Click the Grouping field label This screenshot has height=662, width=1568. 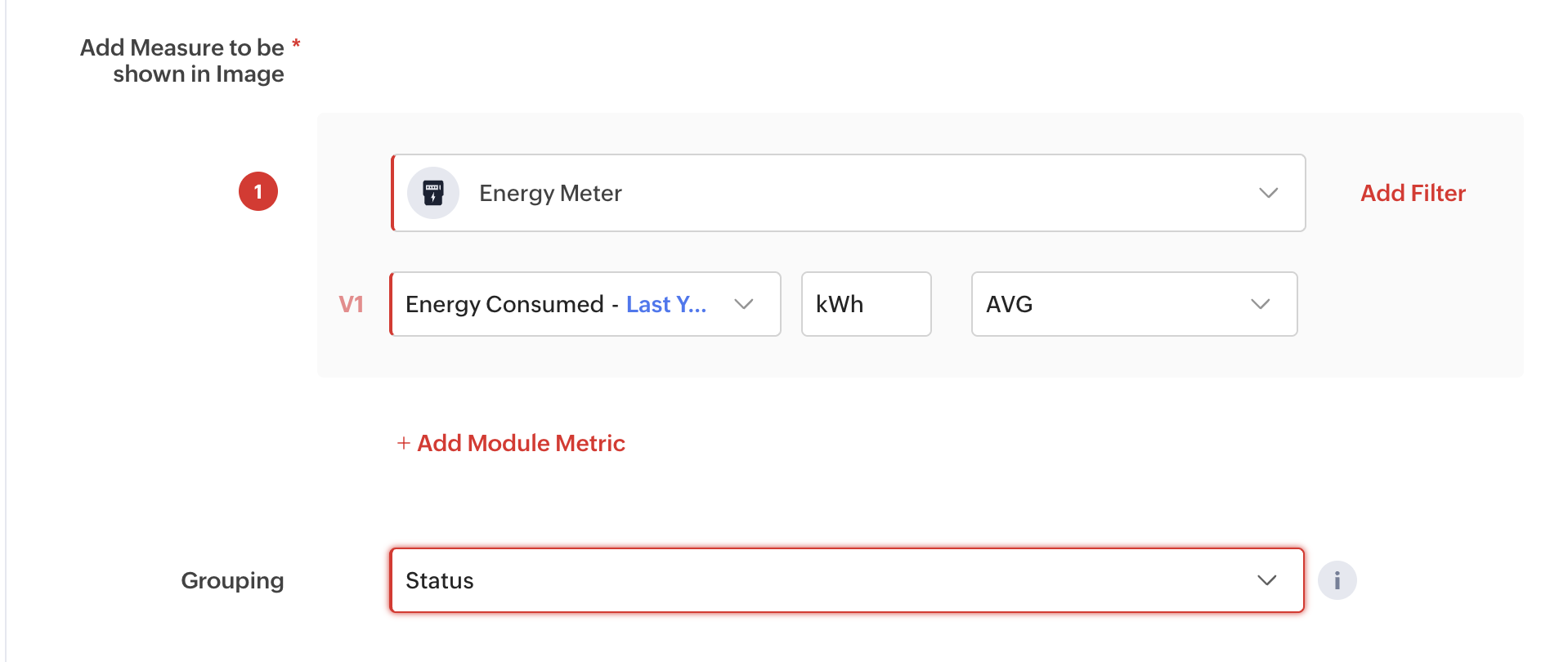pos(232,580)
